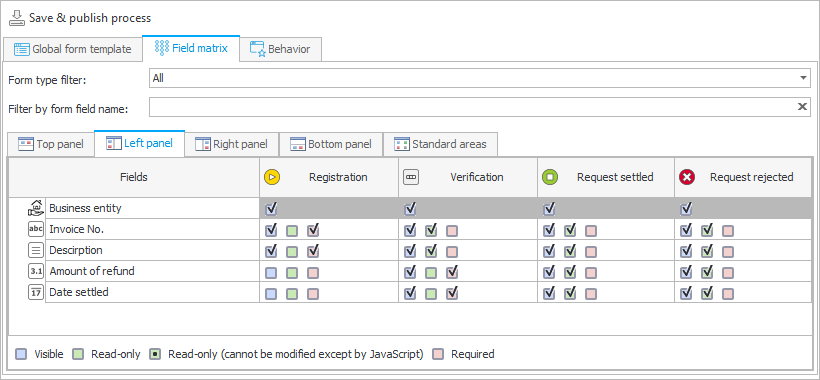Click the Read-only JavaScript legend swatch
Image resolution: width=820 pixels, height=380 pixels.
tap(155, 354)
